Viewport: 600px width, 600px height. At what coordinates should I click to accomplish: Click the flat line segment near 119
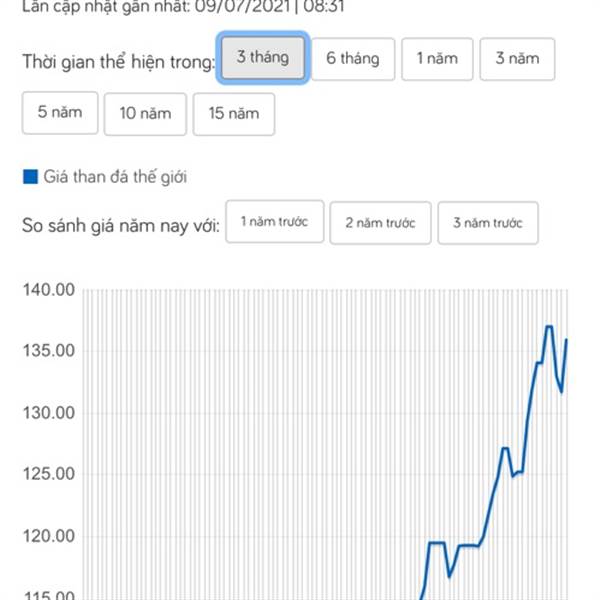coord(437,543)
